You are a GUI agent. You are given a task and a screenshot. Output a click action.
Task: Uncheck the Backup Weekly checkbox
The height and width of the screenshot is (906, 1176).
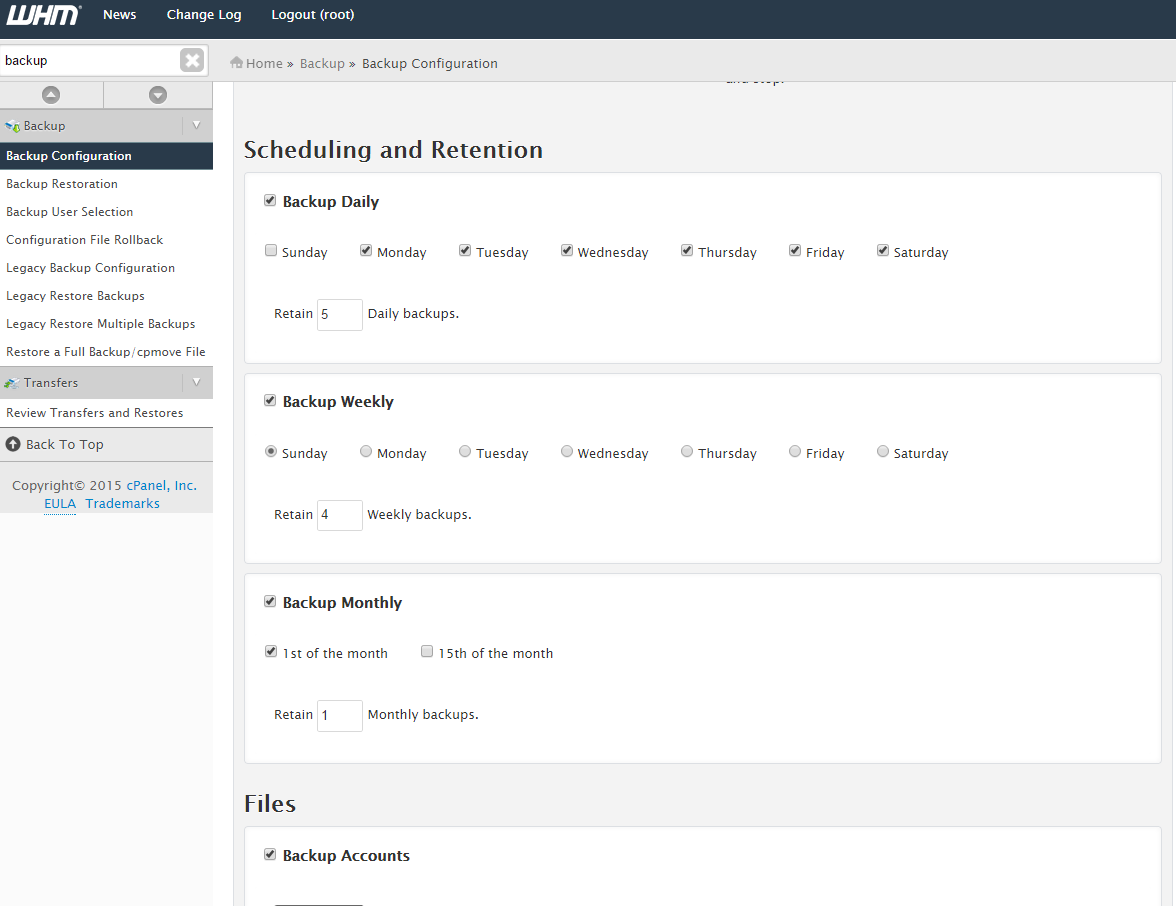(x=270, y=401)
